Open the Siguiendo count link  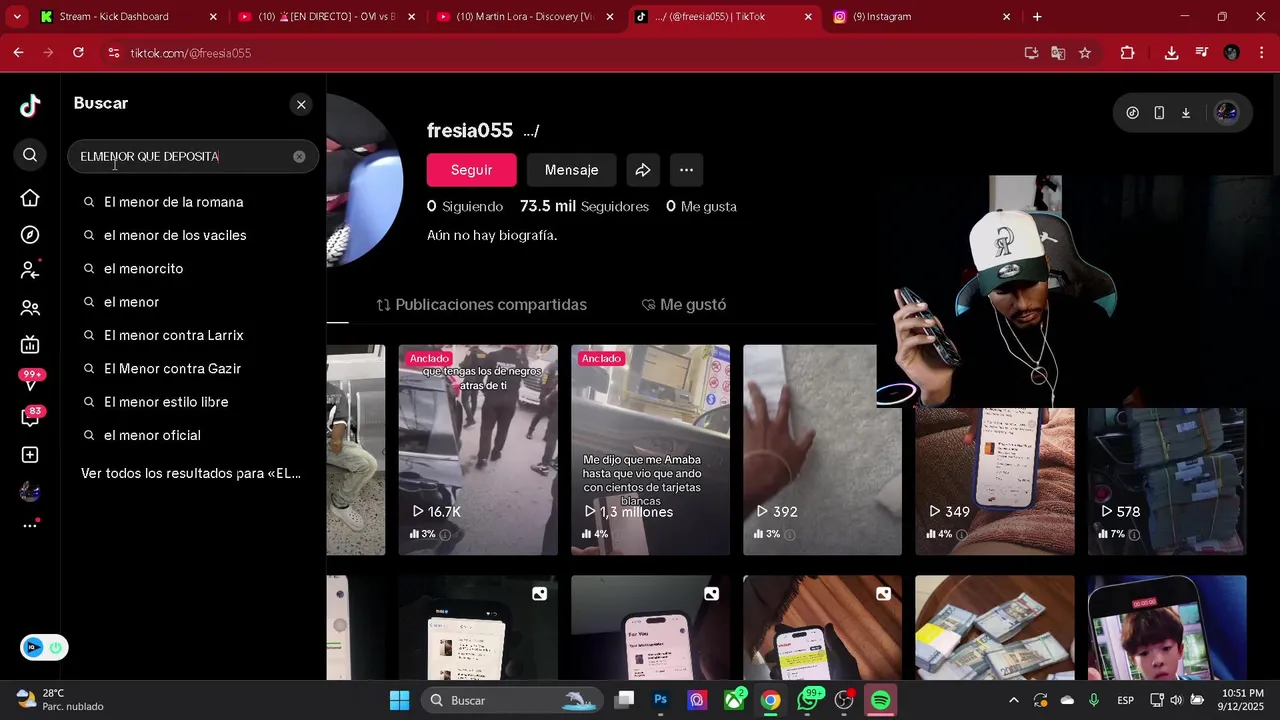(465, 206)
